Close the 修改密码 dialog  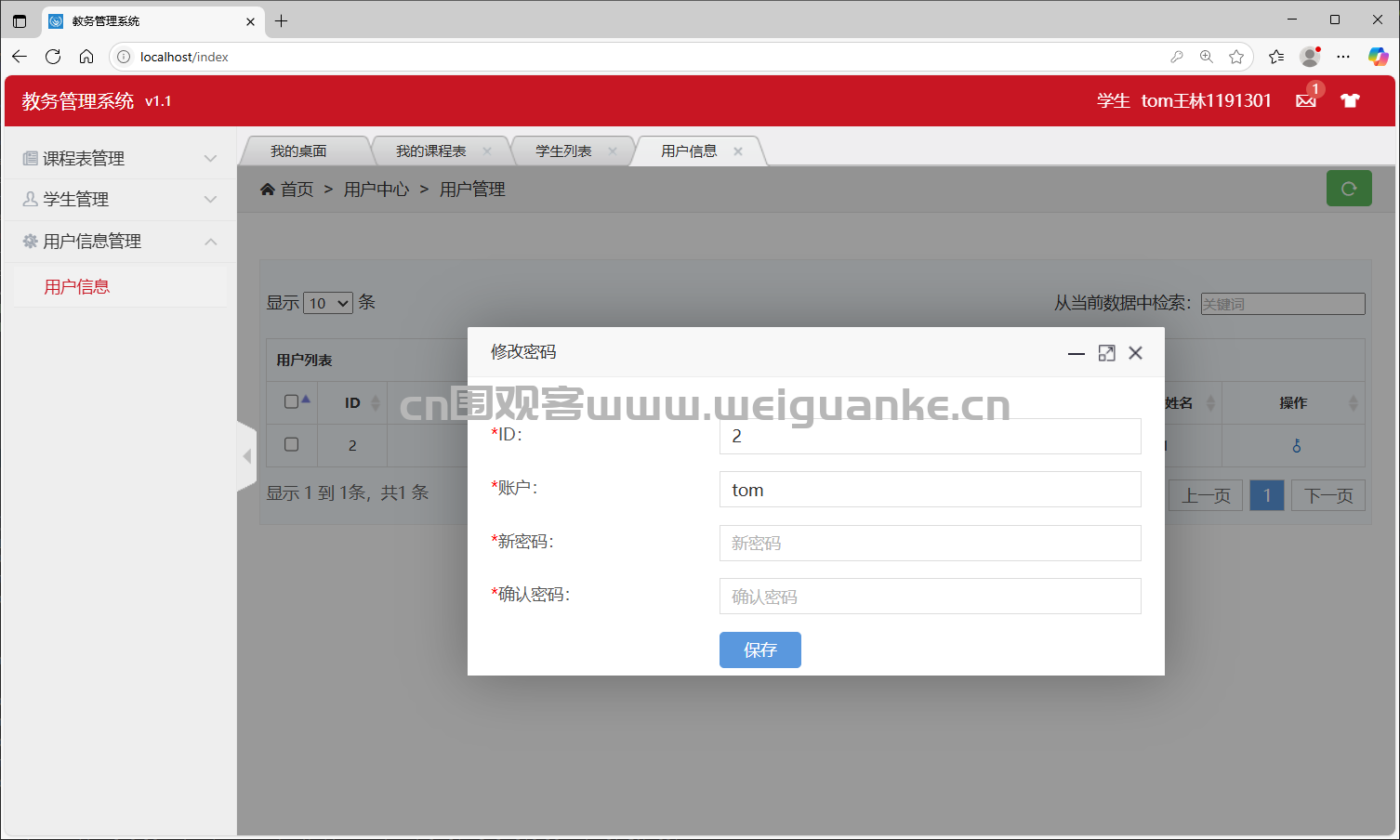click(x=1135, y=353)
